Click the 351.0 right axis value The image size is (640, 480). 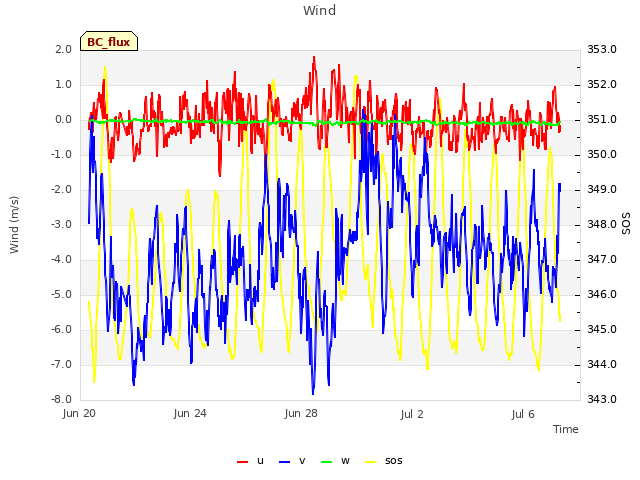(602, 120)
